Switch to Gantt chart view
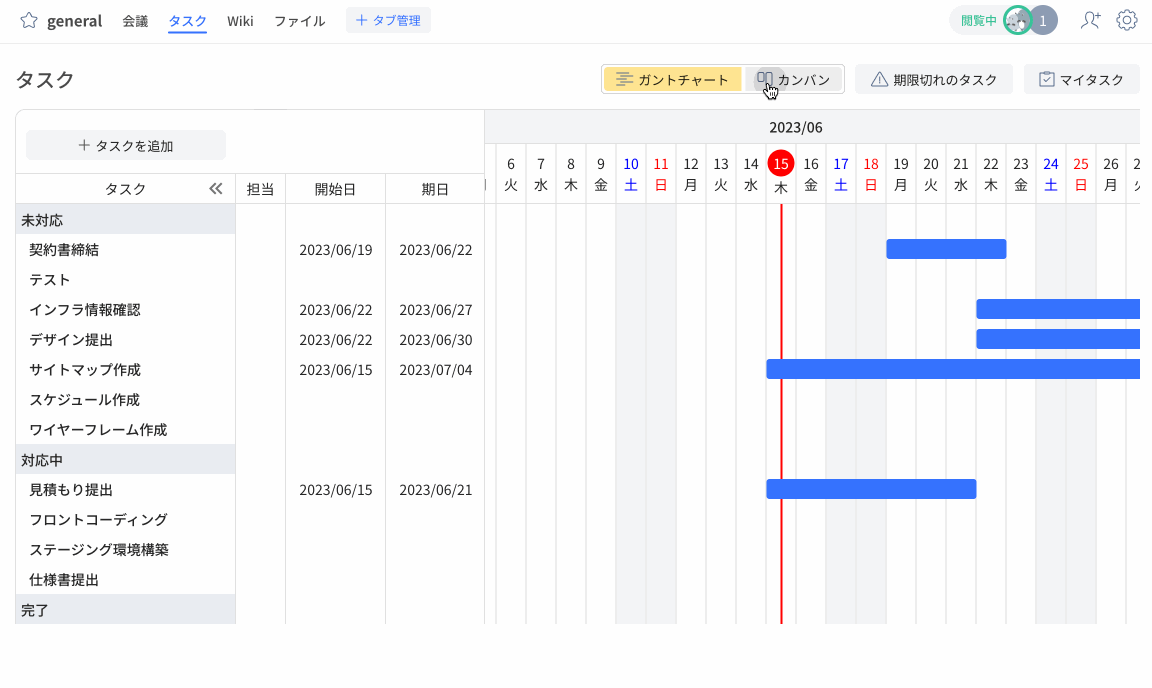Screen dimensions: 1152x688 point(672,80)
